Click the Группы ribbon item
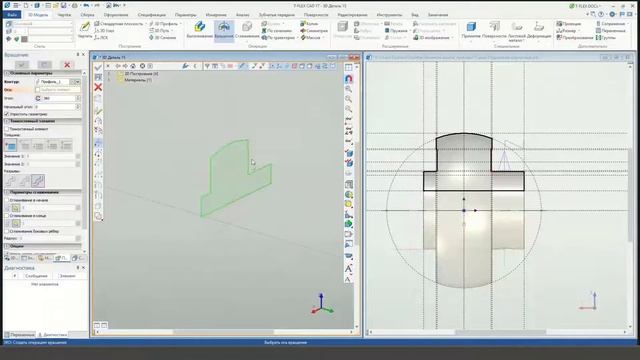Screen dimensions: 640x360 coord(605,38)
